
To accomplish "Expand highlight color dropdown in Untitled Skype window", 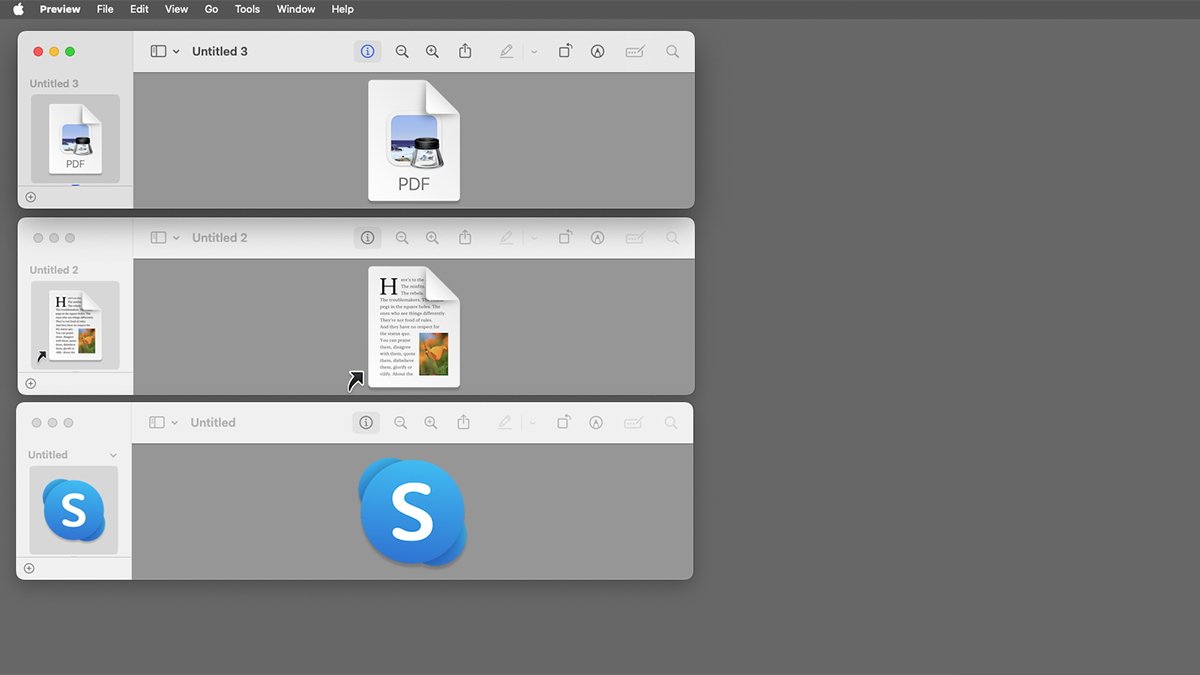I will pyautogui.click(x=533, y=422).
